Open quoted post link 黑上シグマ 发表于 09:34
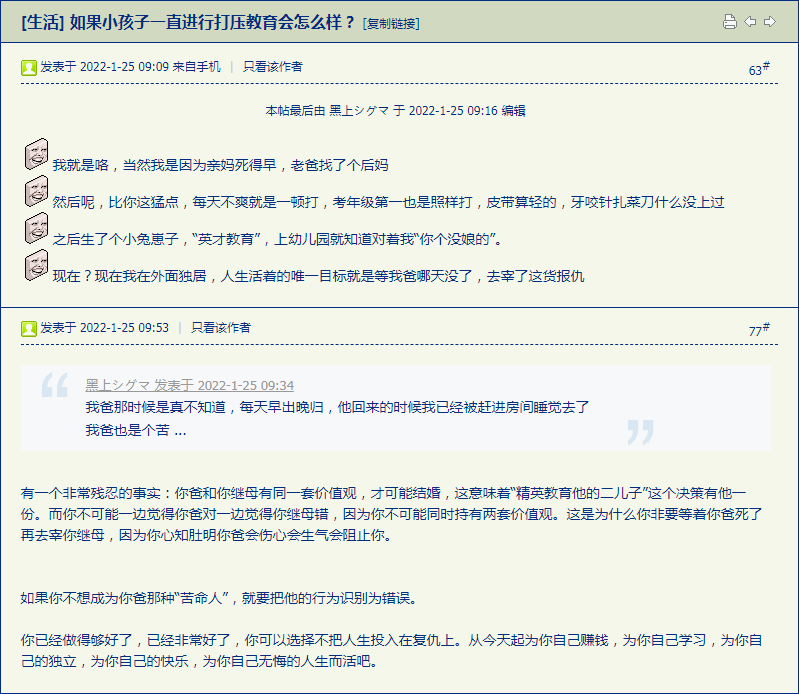This screenshot has width=799, height=694. tap(190, 385)
